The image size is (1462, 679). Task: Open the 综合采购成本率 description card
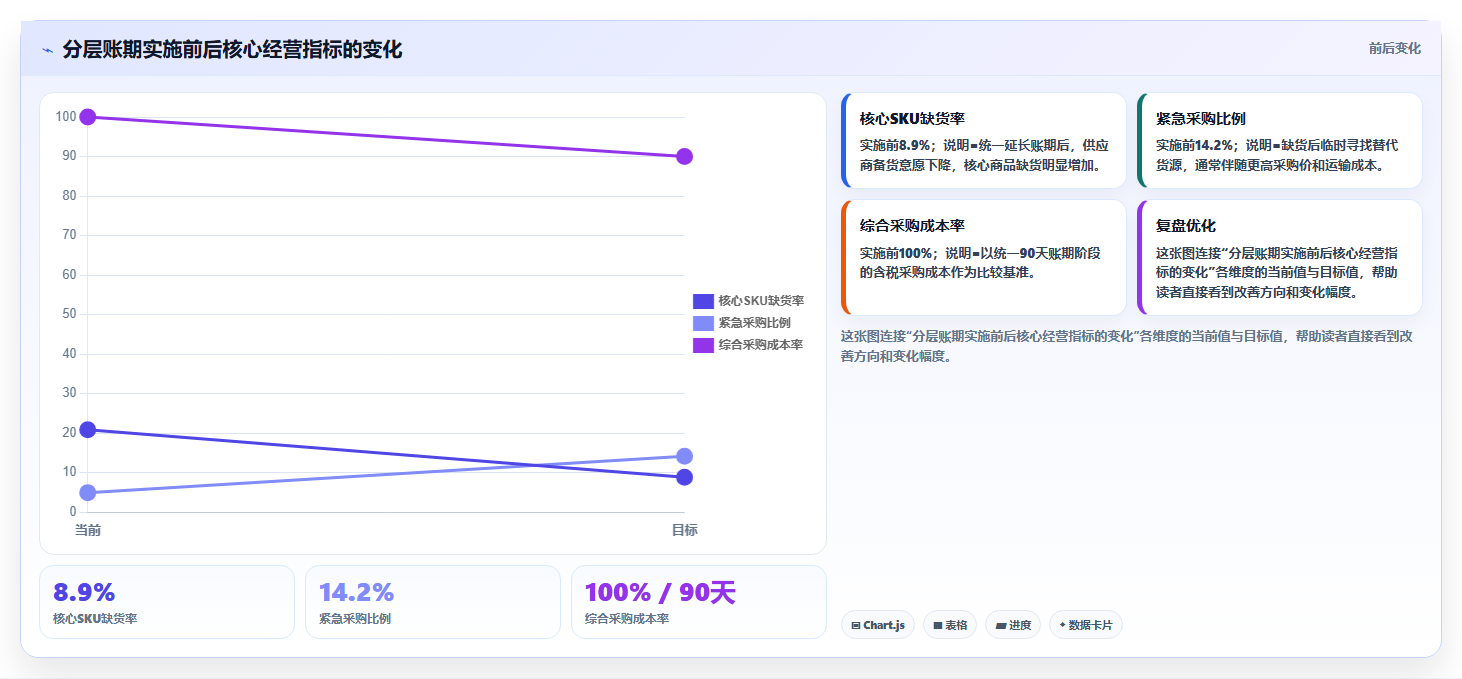pos(984,258)
